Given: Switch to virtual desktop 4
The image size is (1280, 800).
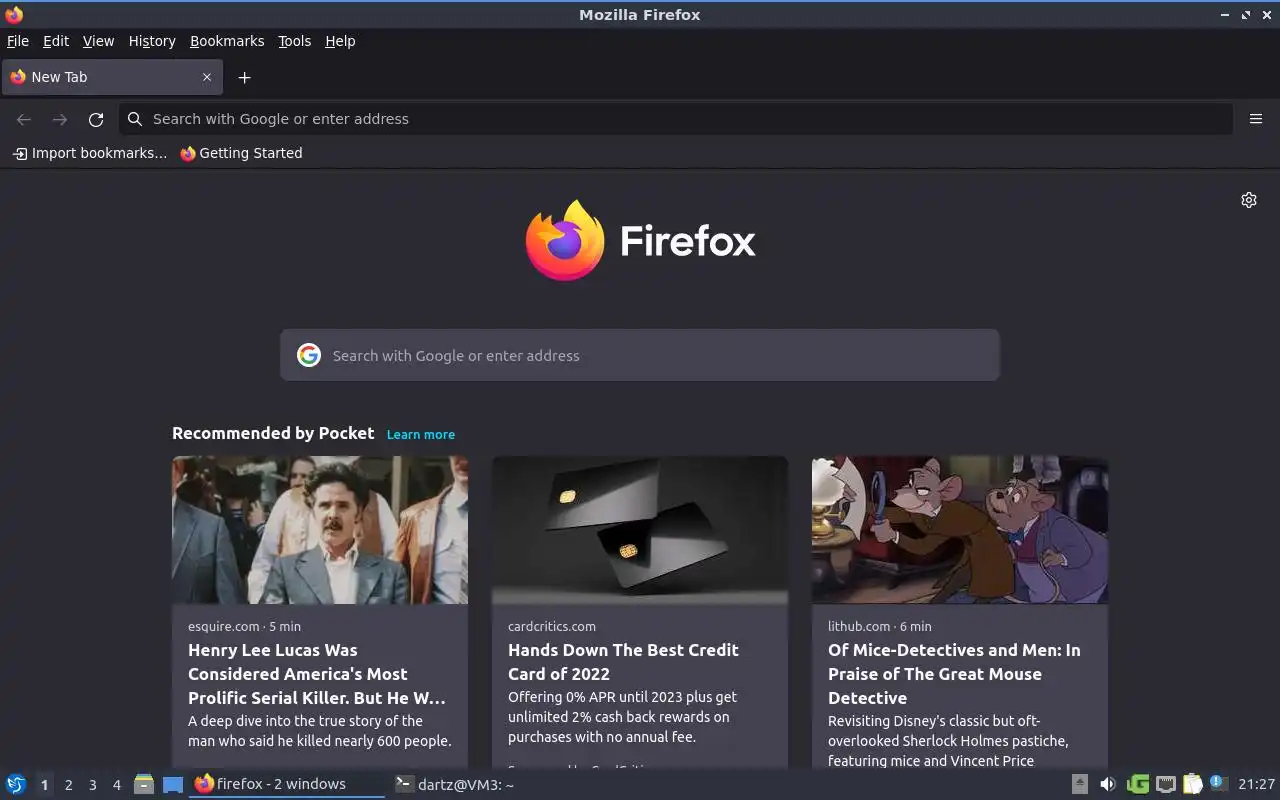Looking at the screenshot, I should (x=116, y=785).
